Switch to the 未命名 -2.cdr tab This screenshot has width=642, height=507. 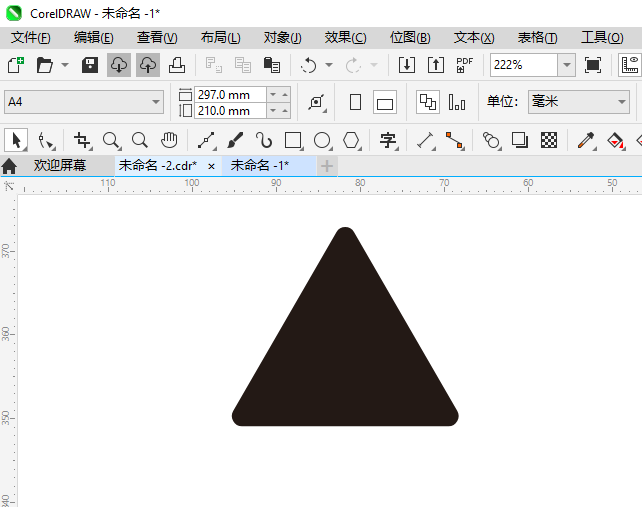click(158, 166)
